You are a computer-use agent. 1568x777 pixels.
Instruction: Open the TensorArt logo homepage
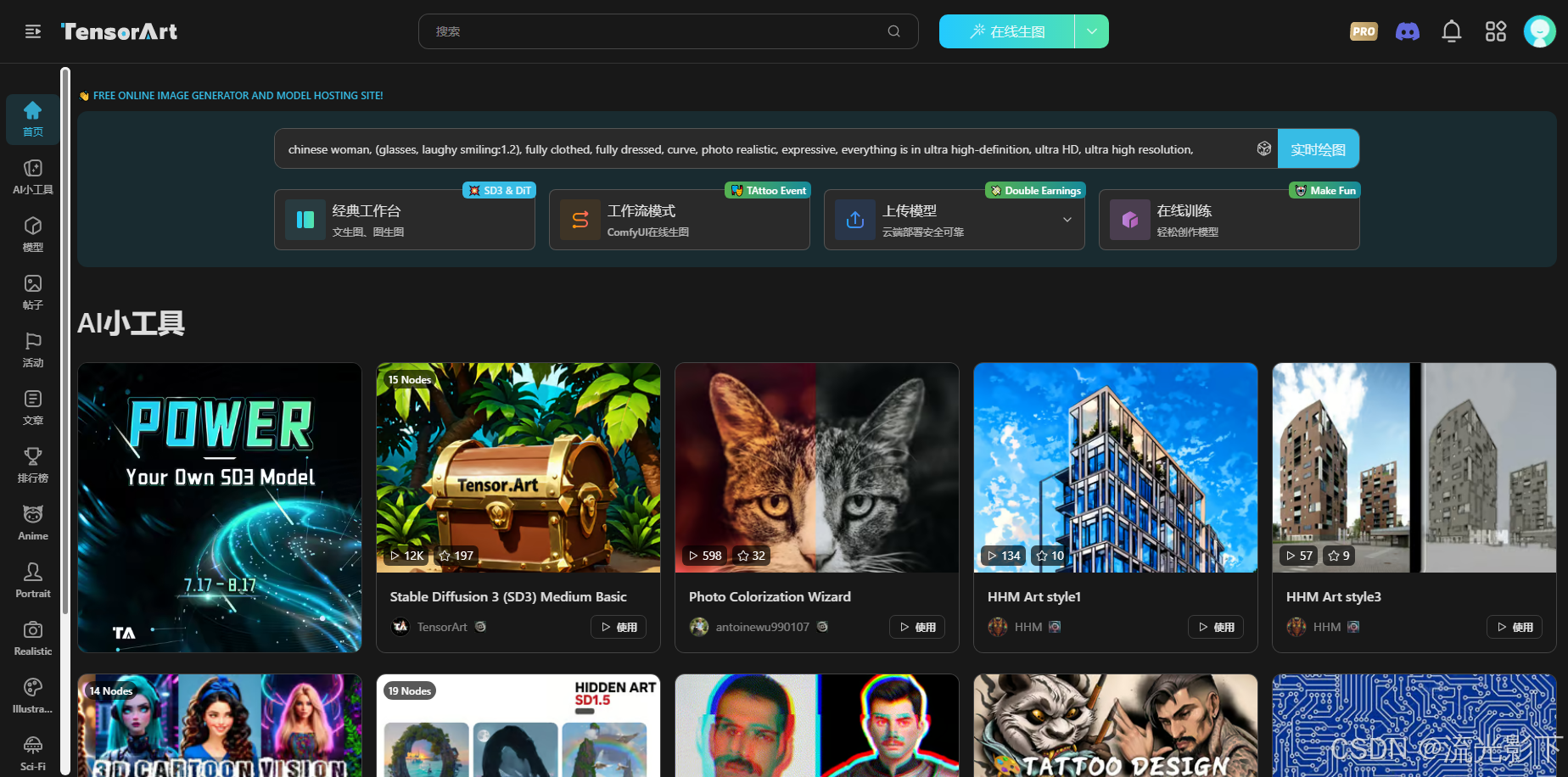(x=119, y=31)
